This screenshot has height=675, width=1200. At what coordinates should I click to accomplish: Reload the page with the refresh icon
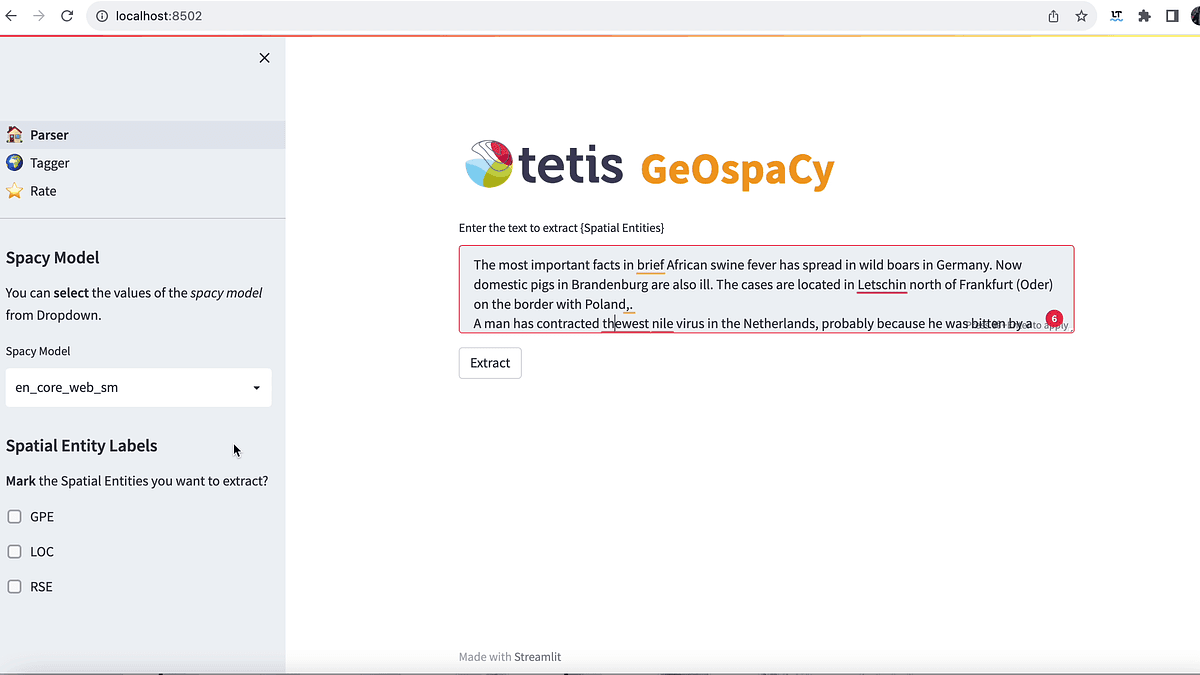click(x=67, y=16)
